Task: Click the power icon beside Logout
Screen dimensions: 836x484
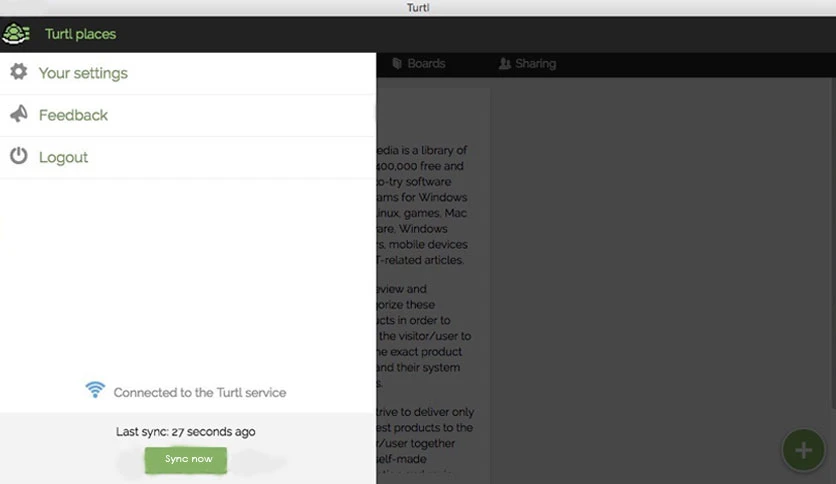Action: [x=19, y=156]
